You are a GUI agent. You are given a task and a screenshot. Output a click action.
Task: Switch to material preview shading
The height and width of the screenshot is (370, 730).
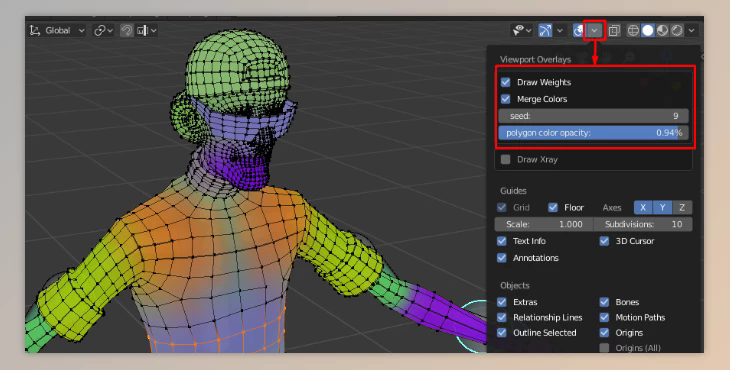662,31
